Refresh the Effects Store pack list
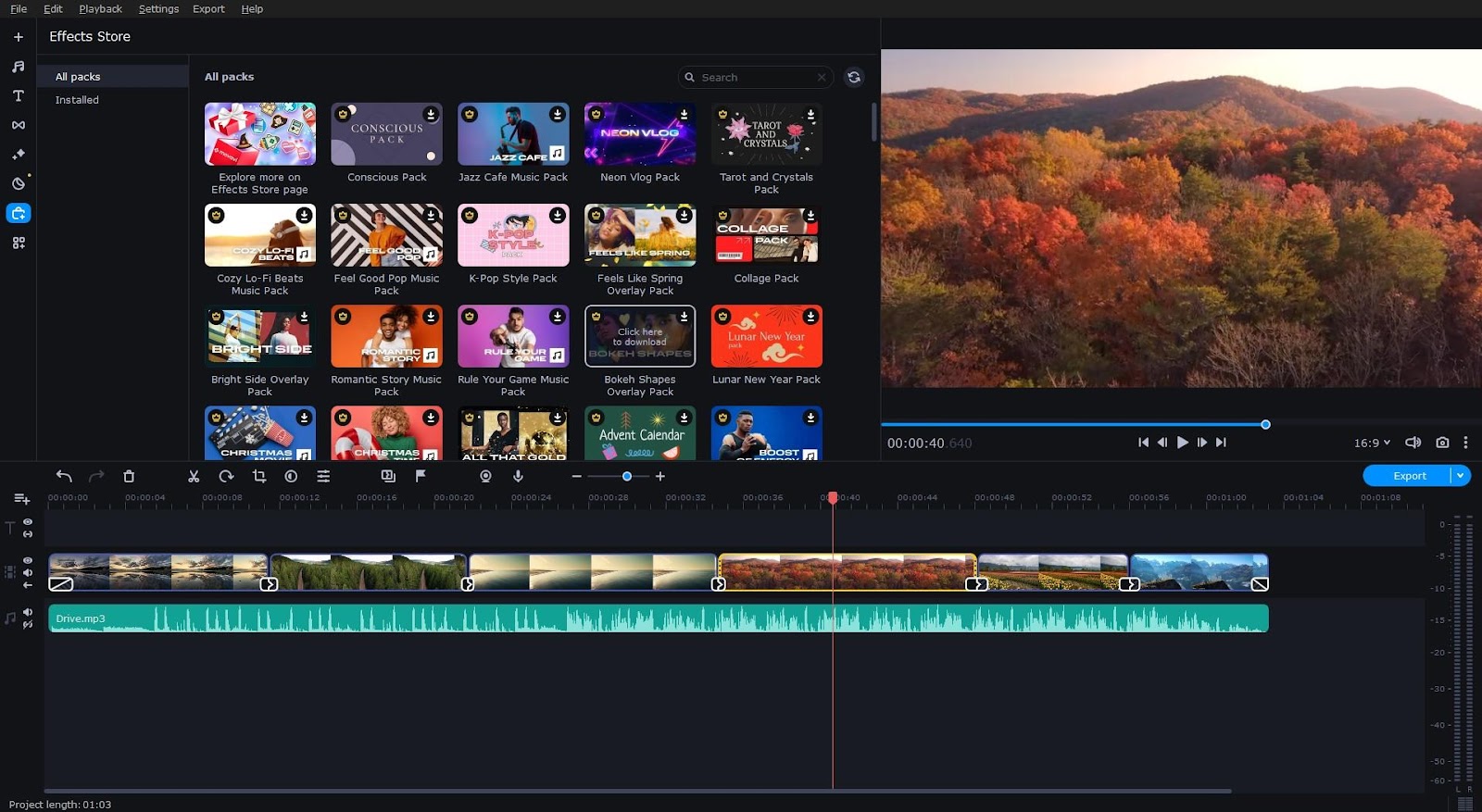 click(x=854, y=77)
